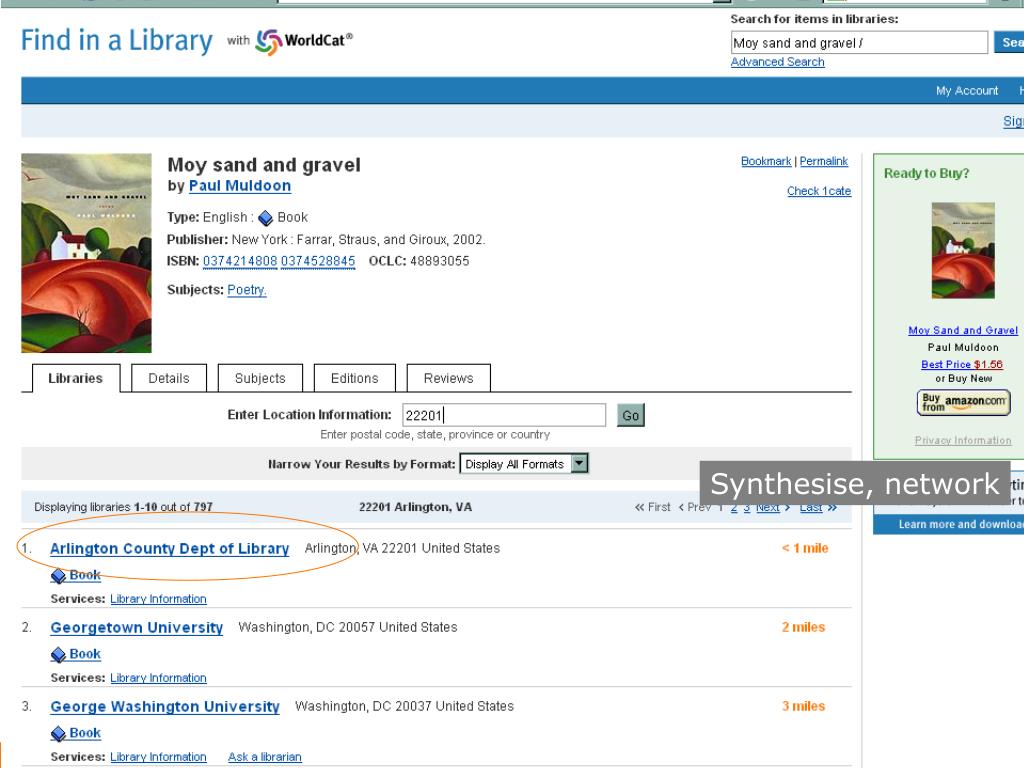This screenshot has width=1024, height=768.
Task: Focus the library items search field
Action: pyautogui.click(x=859, y=43)
